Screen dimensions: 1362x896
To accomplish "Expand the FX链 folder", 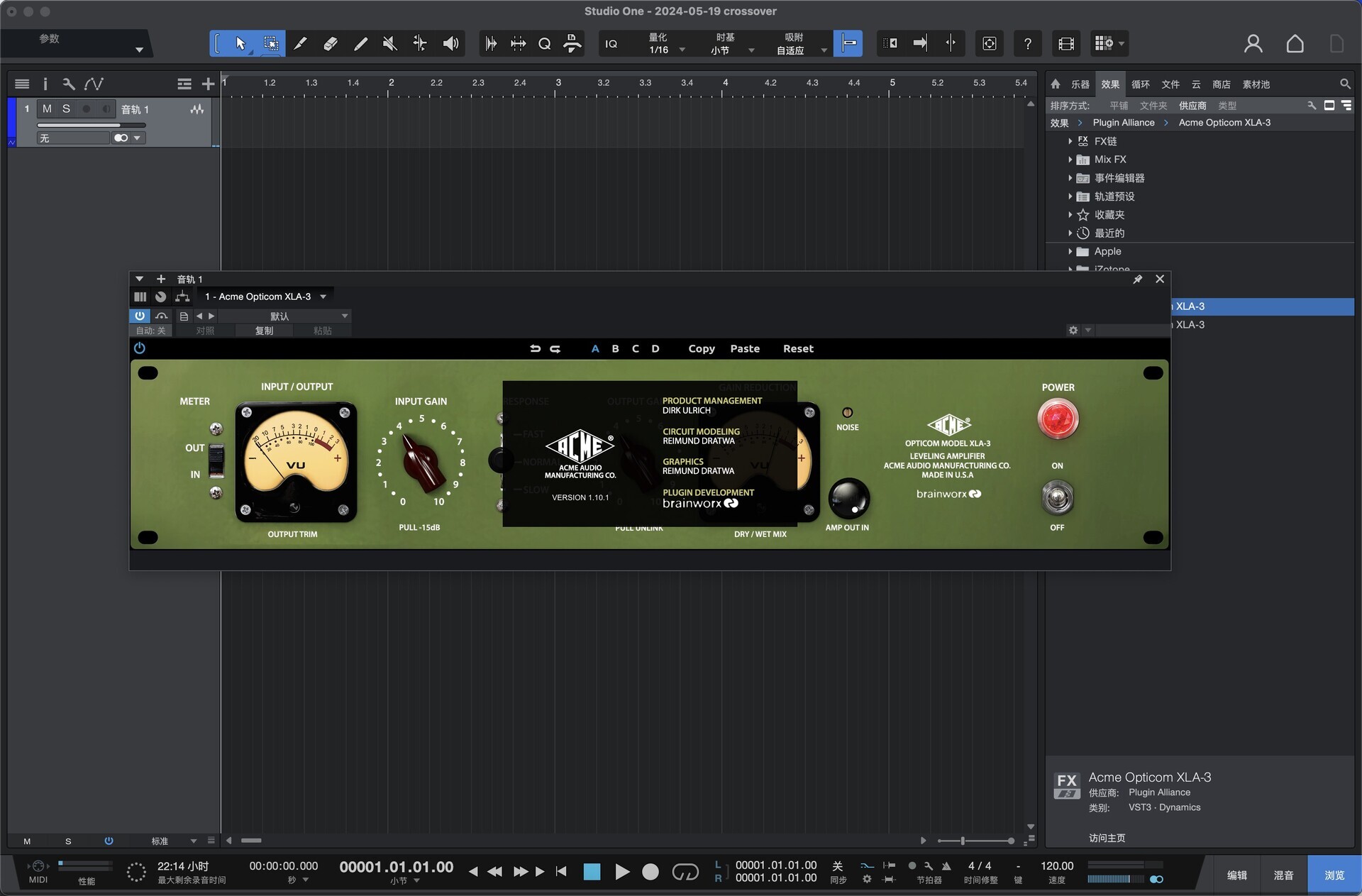I will click(x=1070, y=141).
